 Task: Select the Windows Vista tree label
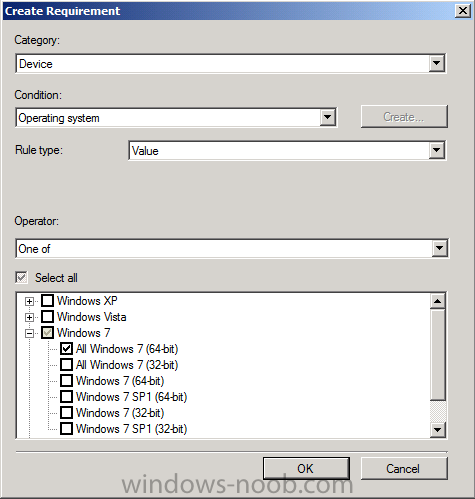[91, 317]
